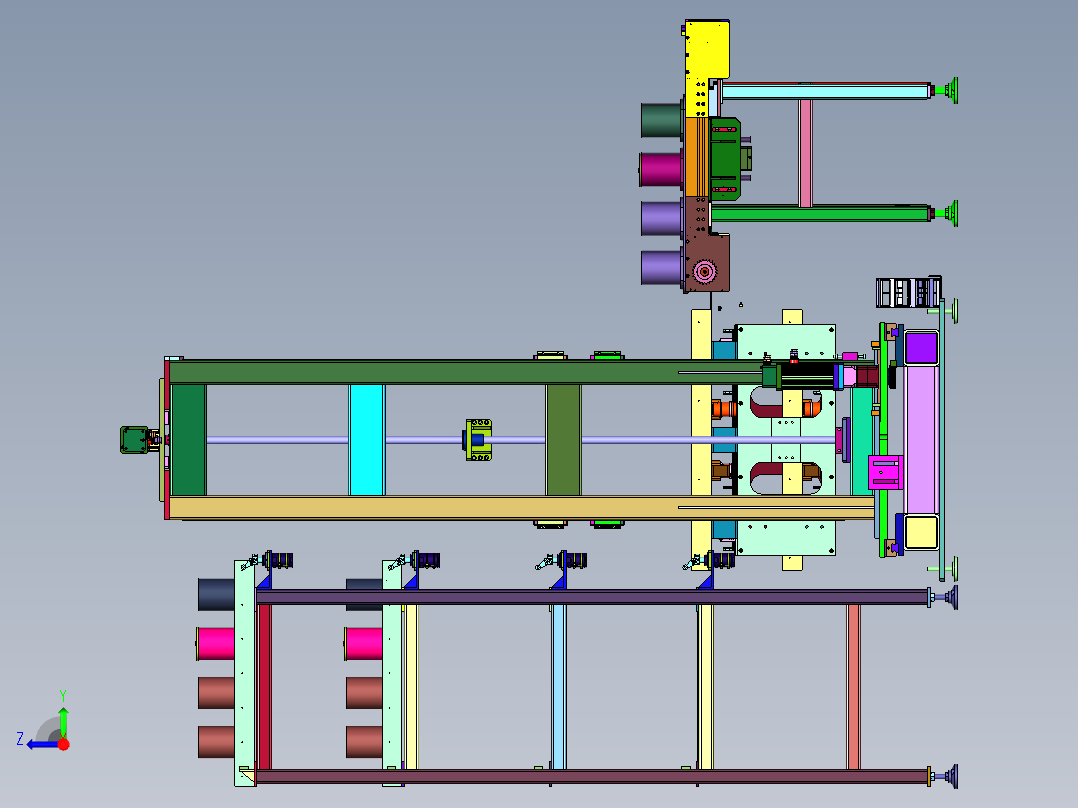Select the green motor at the frame's left end
Image resolution: width=1078 pixels, height=808 pixels.
(x=134, y=440)
